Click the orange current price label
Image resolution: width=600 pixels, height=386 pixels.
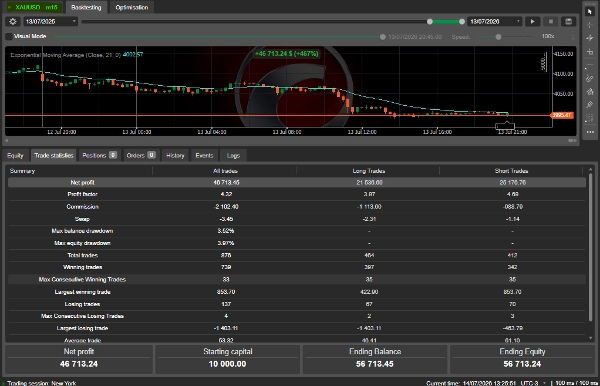click(x=562, y=115)
